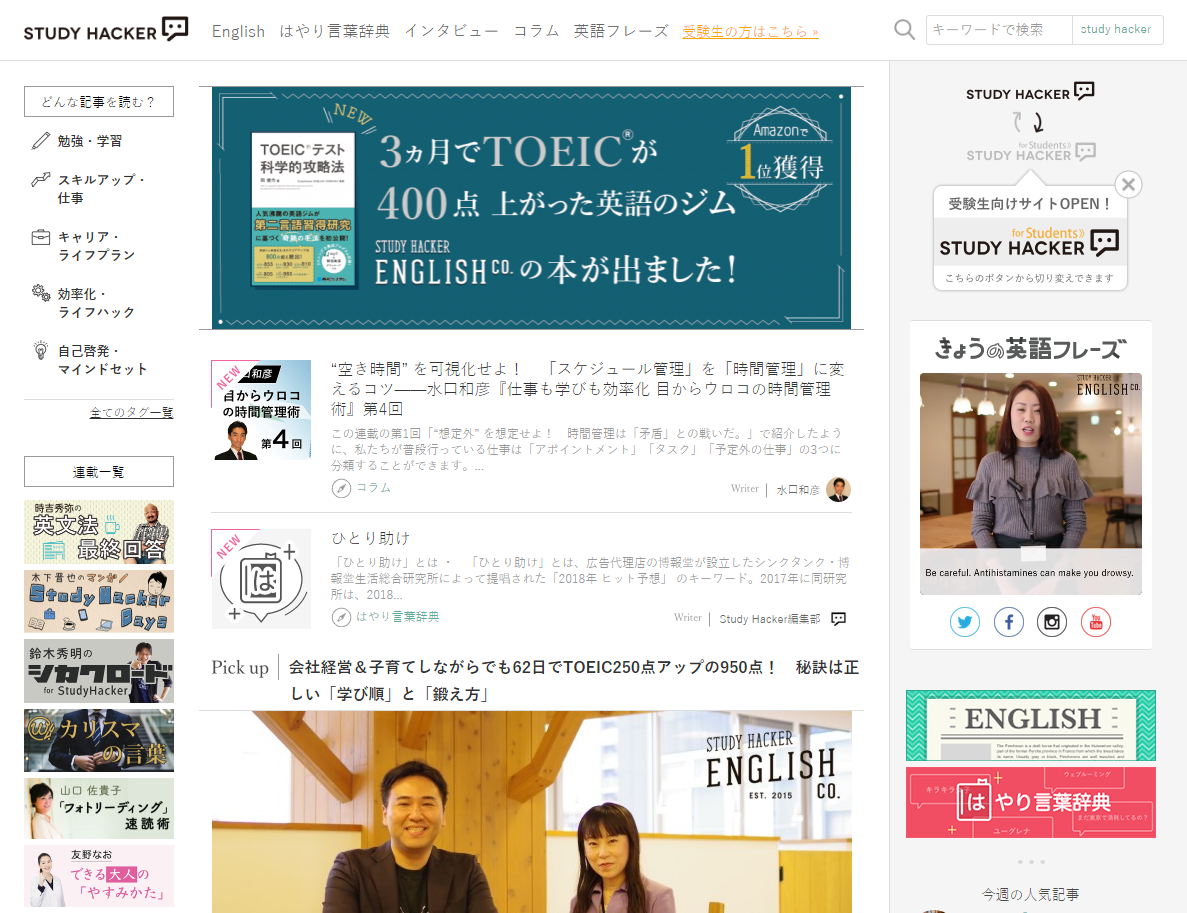
Task: Open インタビュー in top navigation
Action: click(451, 31)
